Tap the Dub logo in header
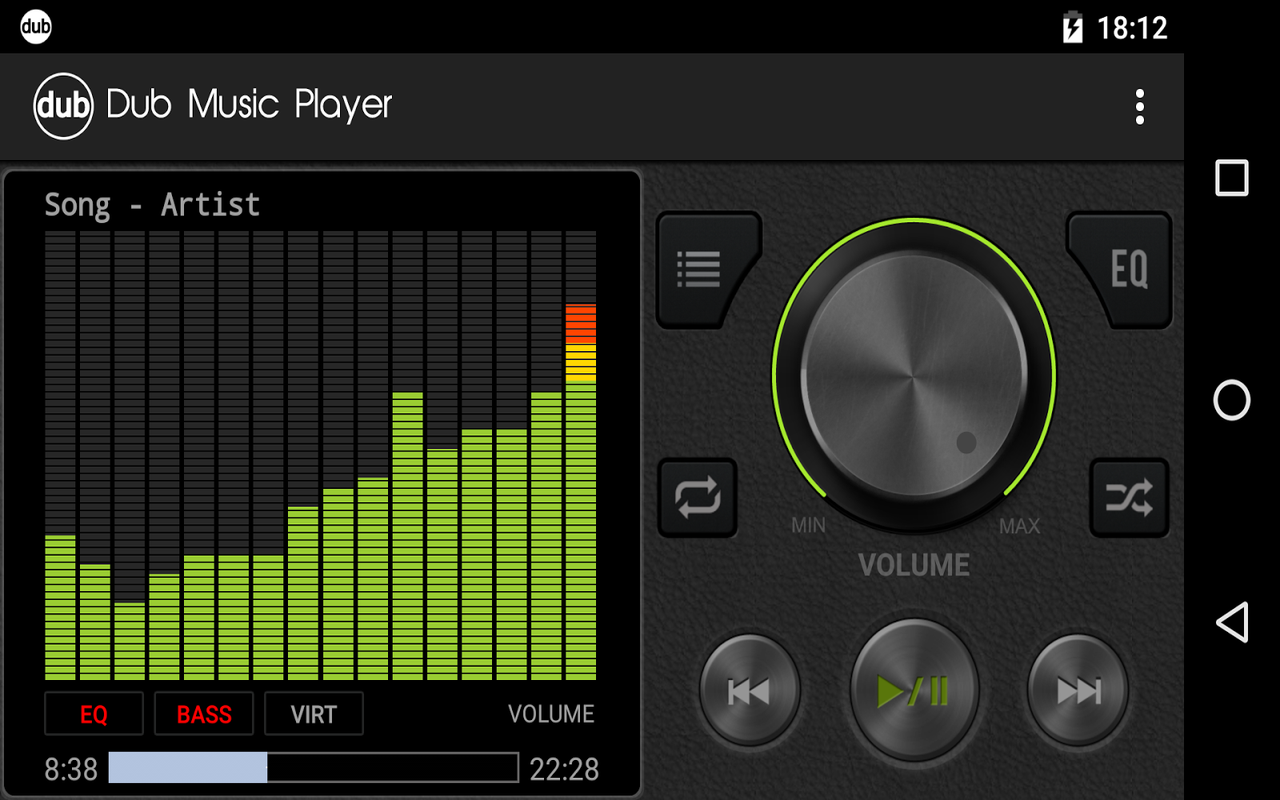Viewport: 1280px width, 800px height. pyautogui.click(x=63, y=105)
